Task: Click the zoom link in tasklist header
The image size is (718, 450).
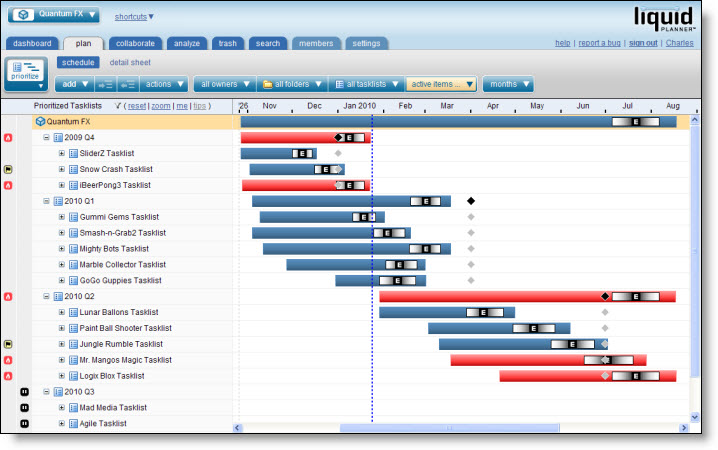Action: pos(161,106)
